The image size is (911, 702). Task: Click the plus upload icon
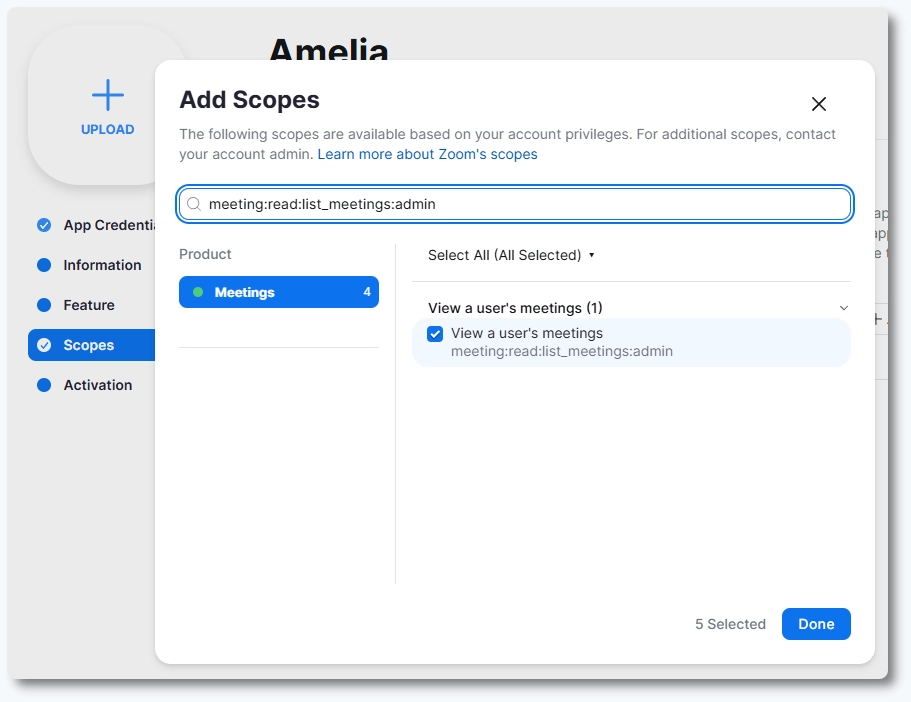[108, 95]
